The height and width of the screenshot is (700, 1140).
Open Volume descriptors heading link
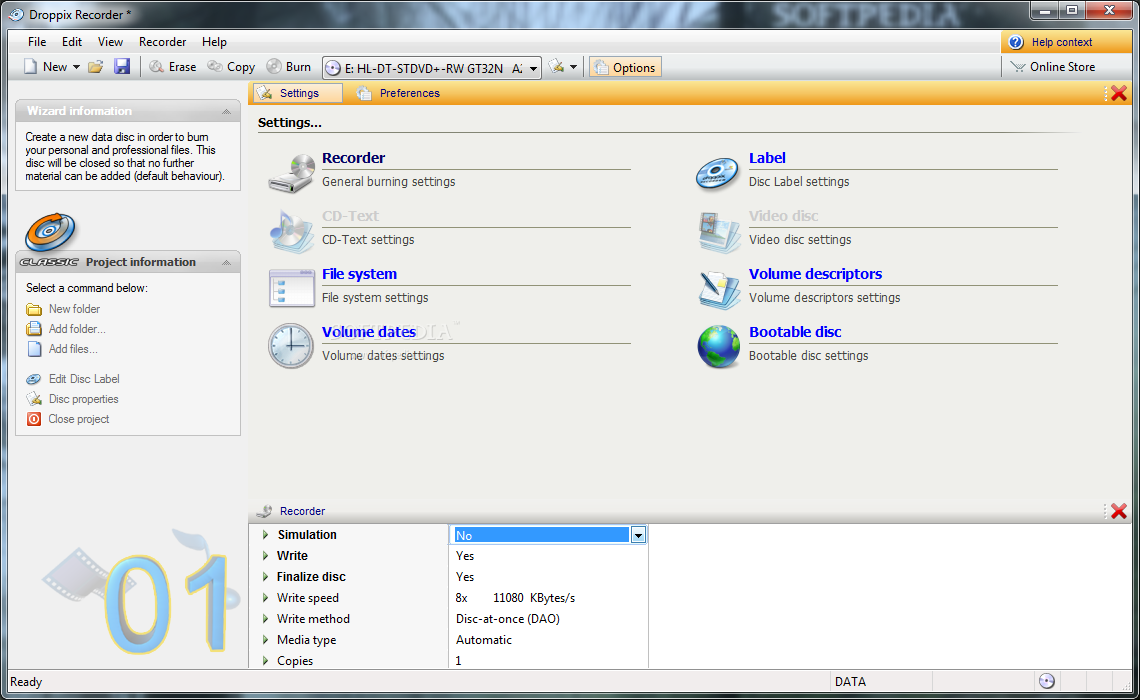(x=815, y=274)
